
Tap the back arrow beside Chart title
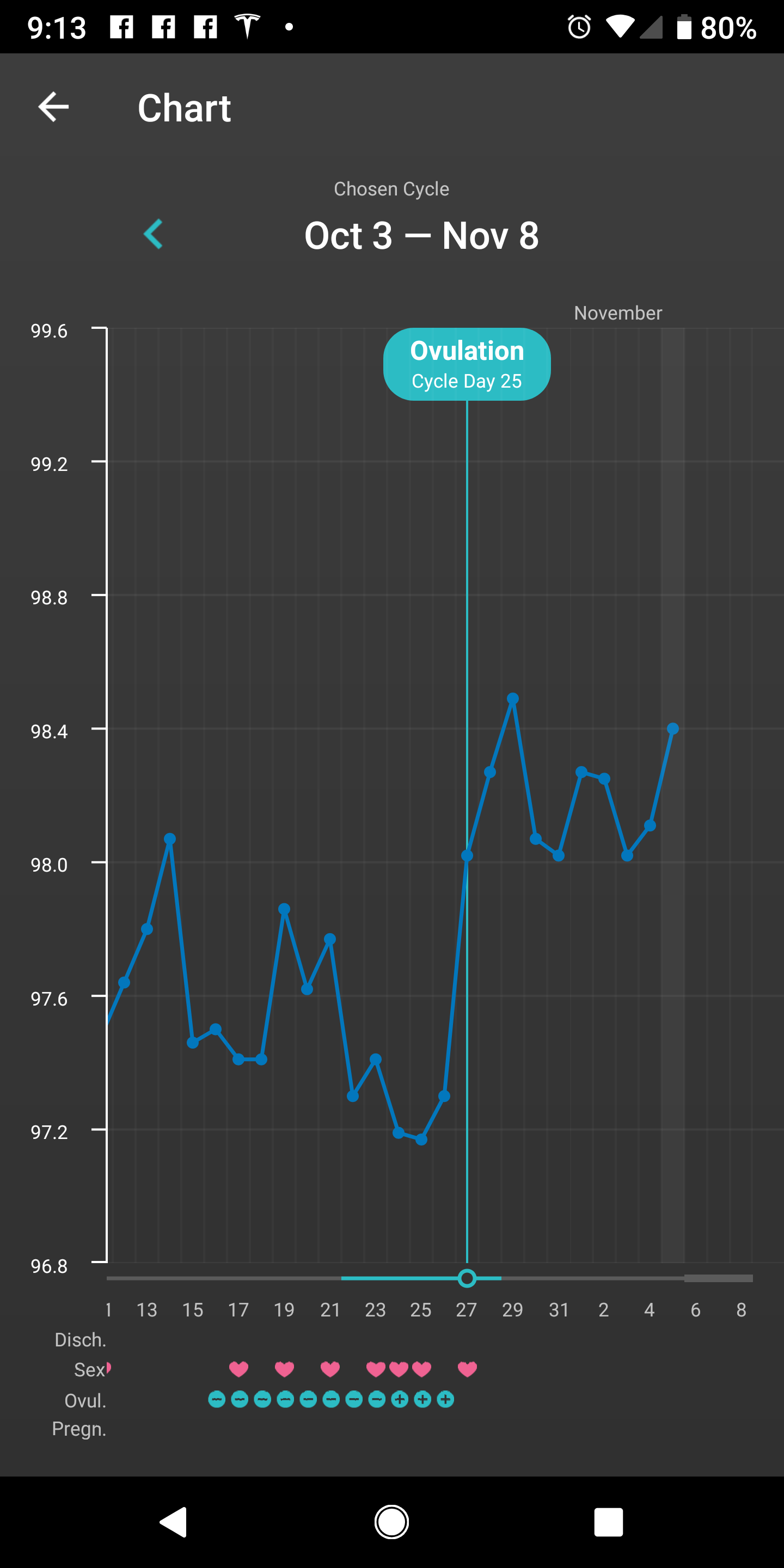pos(53,107)
